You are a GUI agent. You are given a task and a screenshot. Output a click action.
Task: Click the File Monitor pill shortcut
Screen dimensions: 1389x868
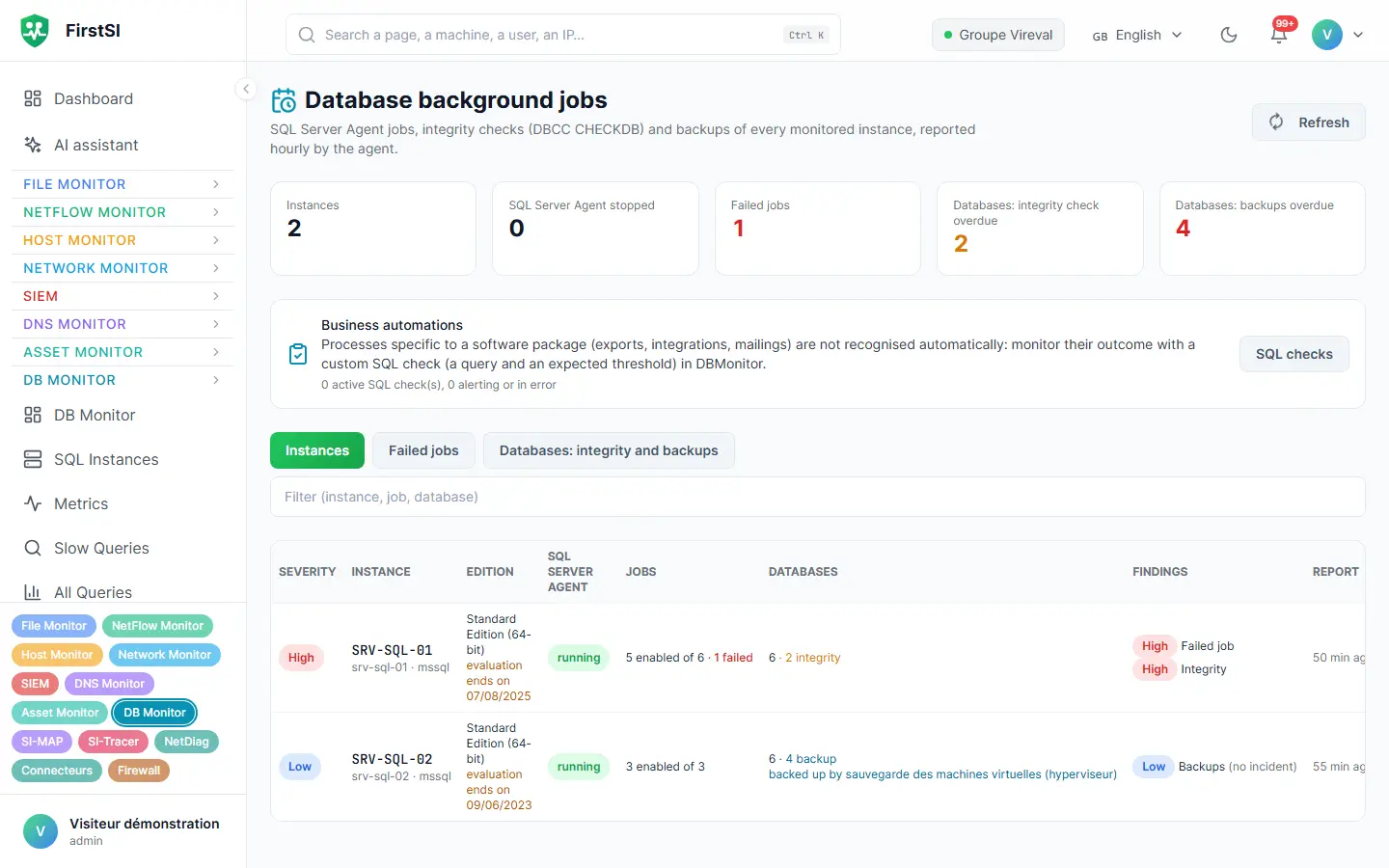[x=54, y=626]
